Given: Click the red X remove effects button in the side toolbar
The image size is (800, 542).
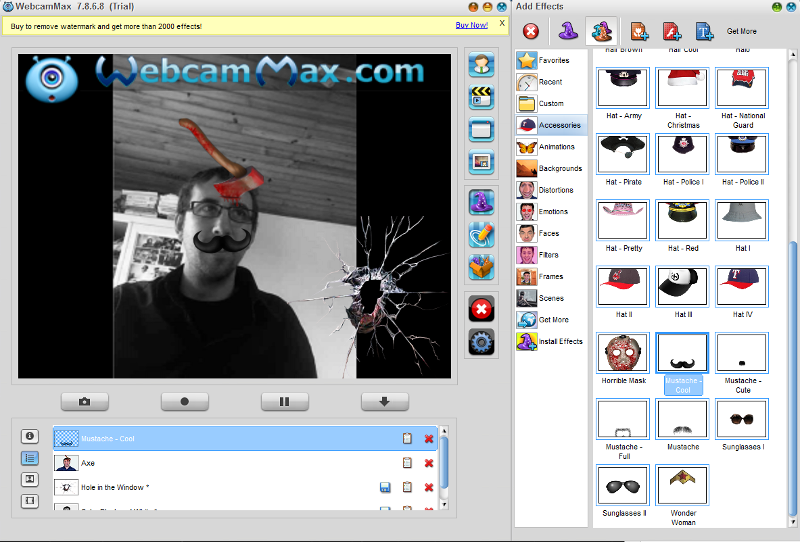Looking at the screenshot, I should tap(481, 309).
